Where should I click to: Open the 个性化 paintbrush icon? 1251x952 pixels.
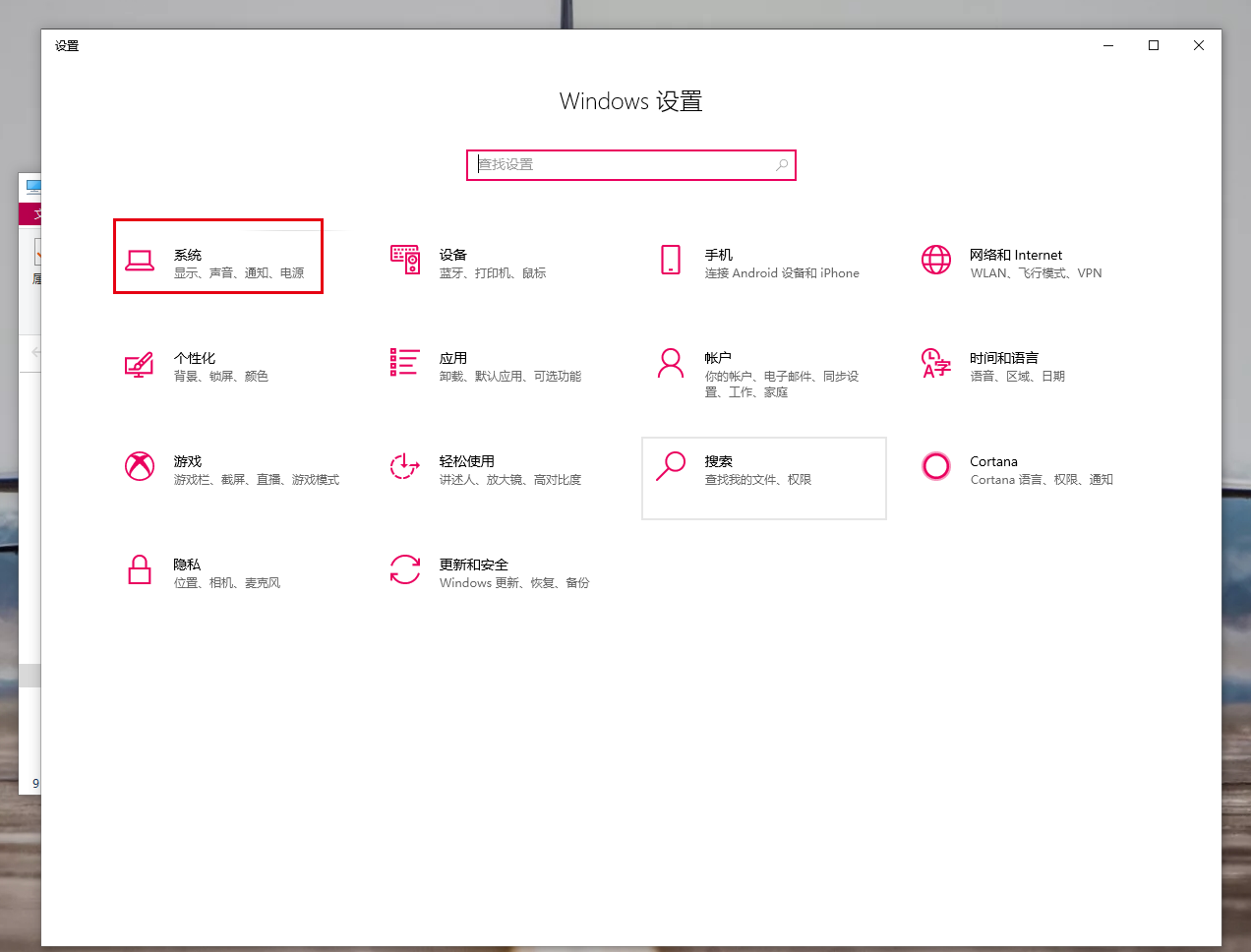coord(140,364)
